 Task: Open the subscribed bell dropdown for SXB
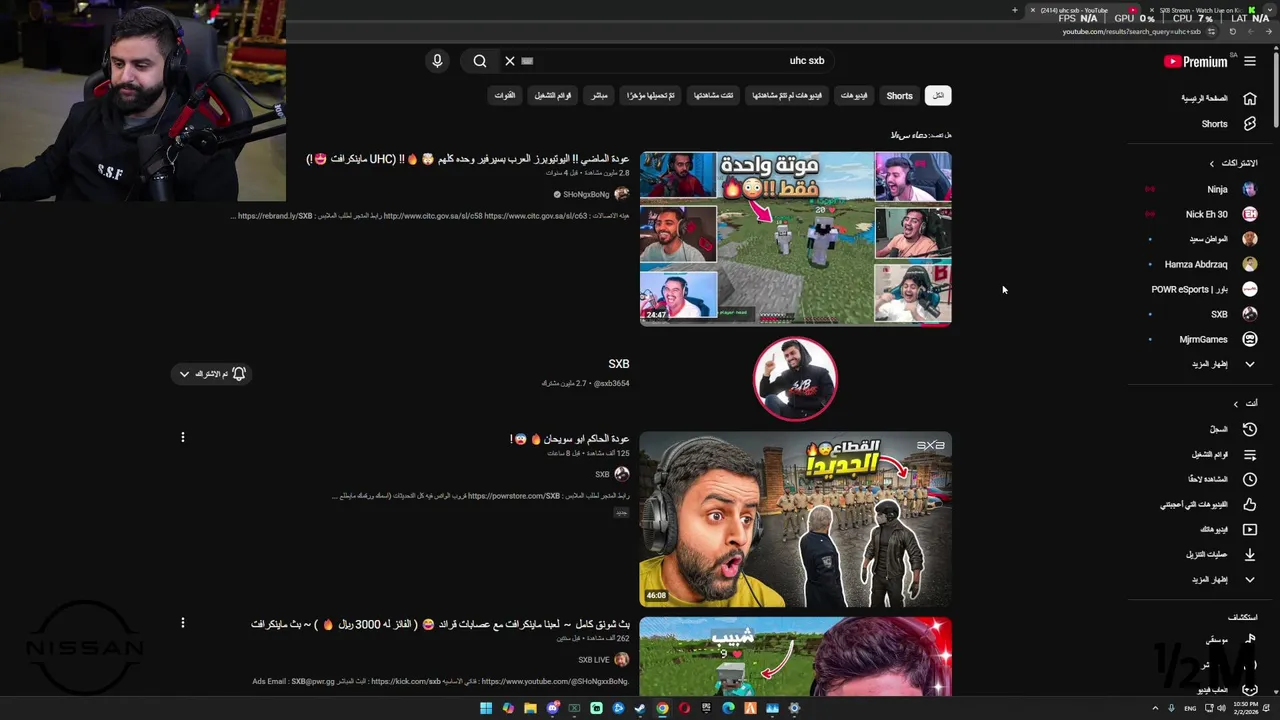211,374
